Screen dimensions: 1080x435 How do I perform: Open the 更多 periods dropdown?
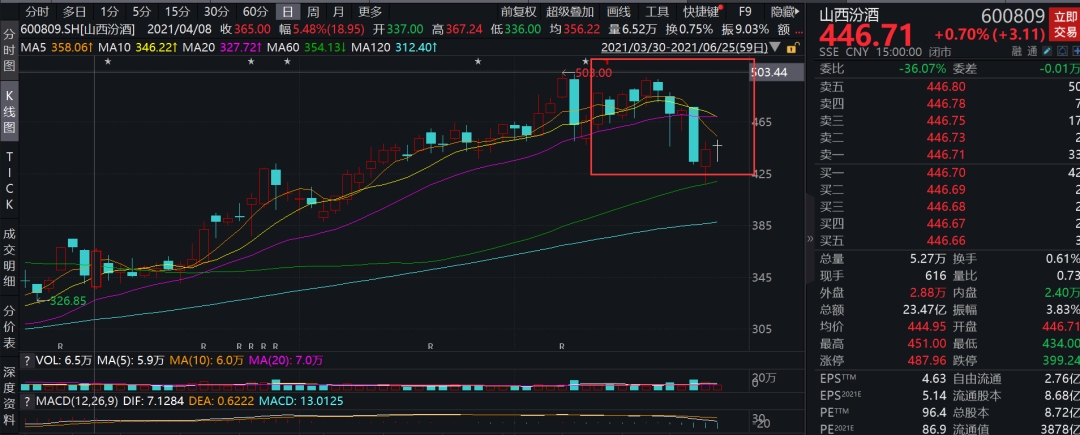(x=370, y=11)
